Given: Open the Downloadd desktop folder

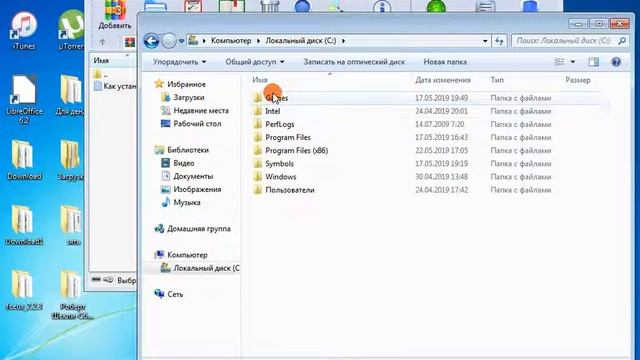Looking at the screenshot, I should coord(24,225).
